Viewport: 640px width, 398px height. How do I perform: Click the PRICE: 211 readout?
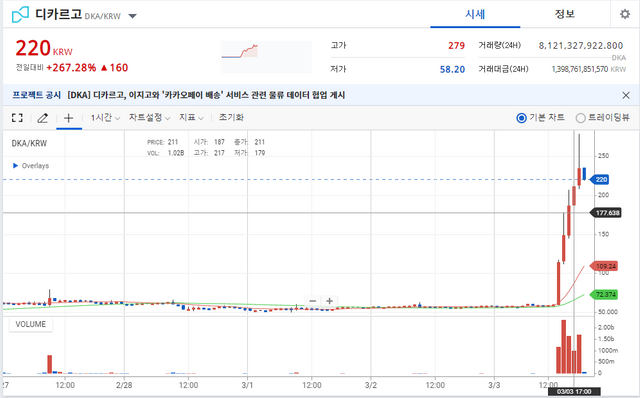(x=162, y=142)
